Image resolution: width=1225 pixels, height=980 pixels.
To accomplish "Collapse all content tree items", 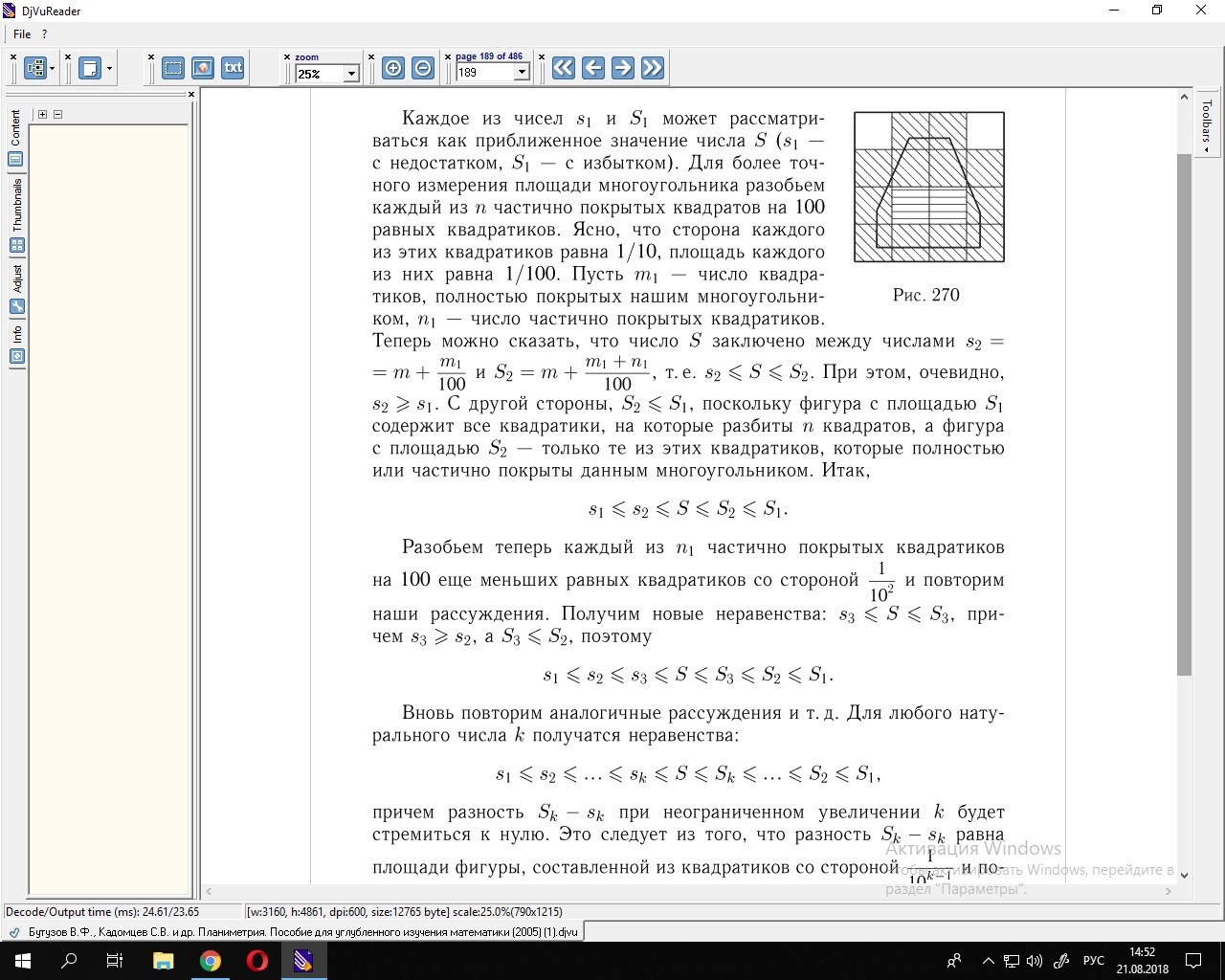I will 57,114.
